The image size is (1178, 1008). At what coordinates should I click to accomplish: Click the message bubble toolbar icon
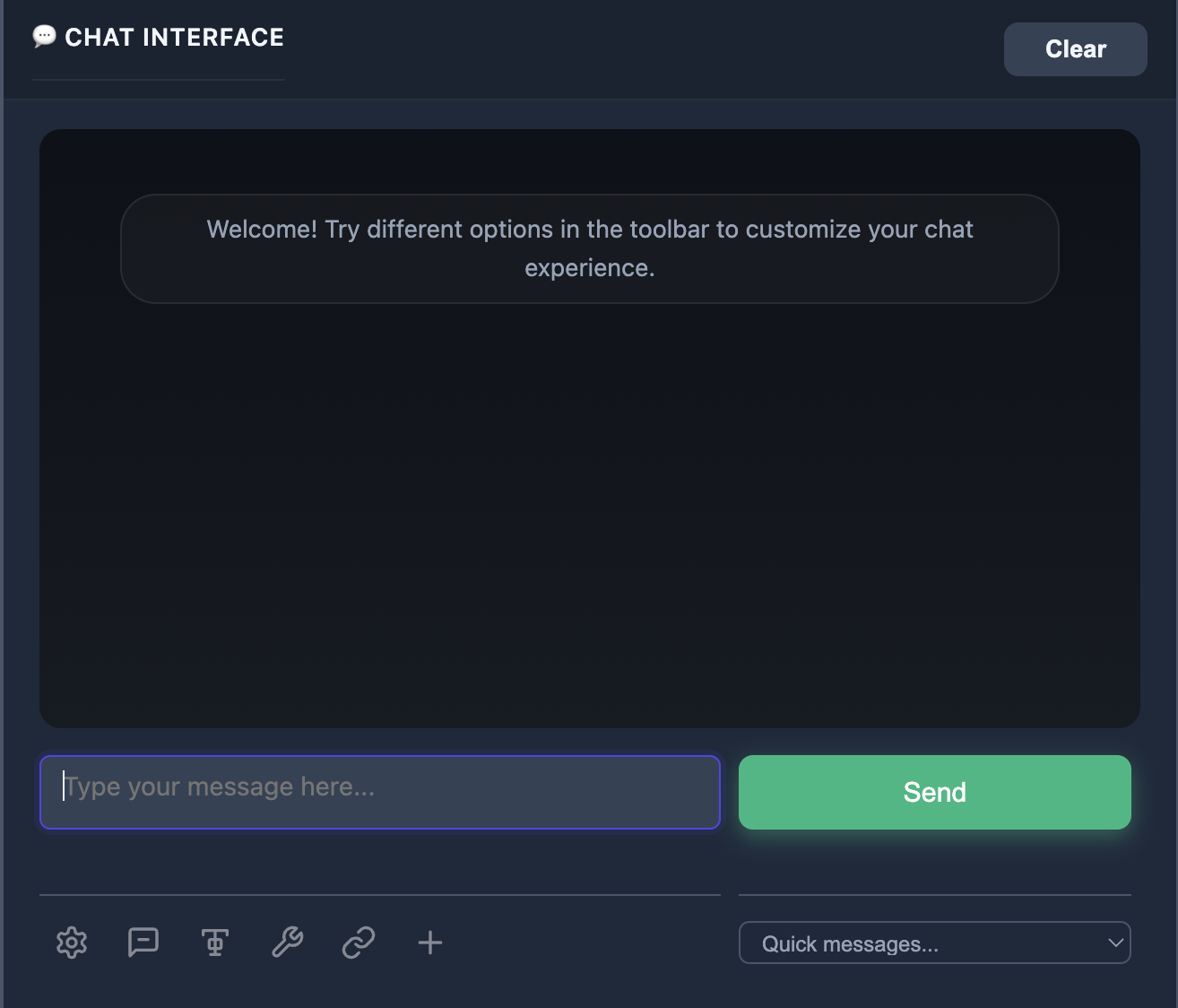[x=143, y=943]
